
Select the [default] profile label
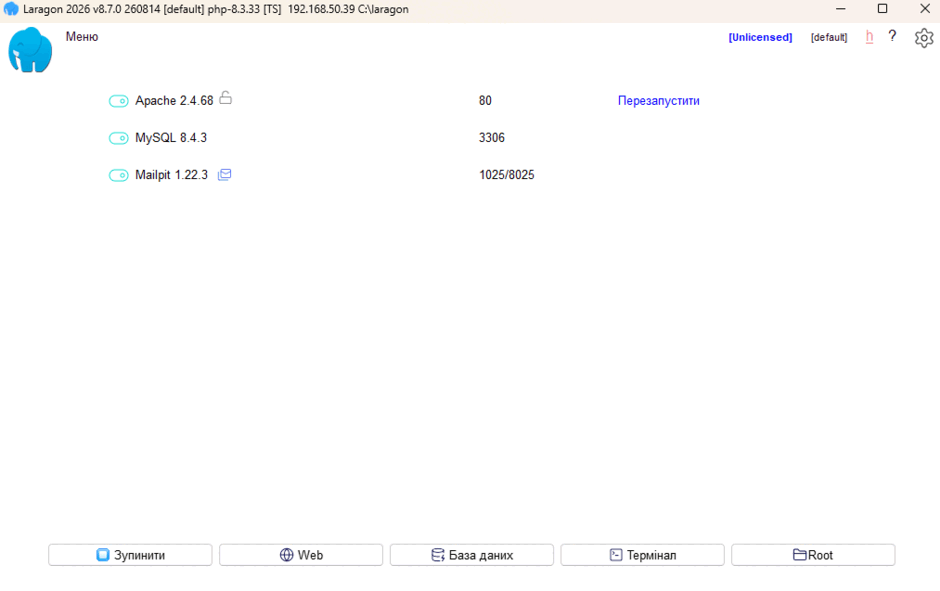[x=829, y=37]
